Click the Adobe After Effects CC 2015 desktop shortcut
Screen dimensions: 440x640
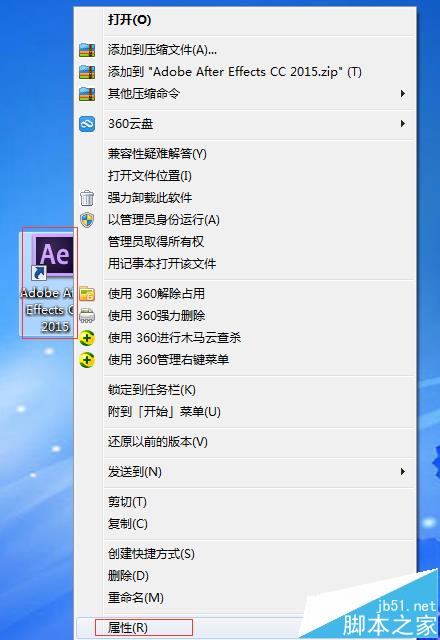[48, 283]
